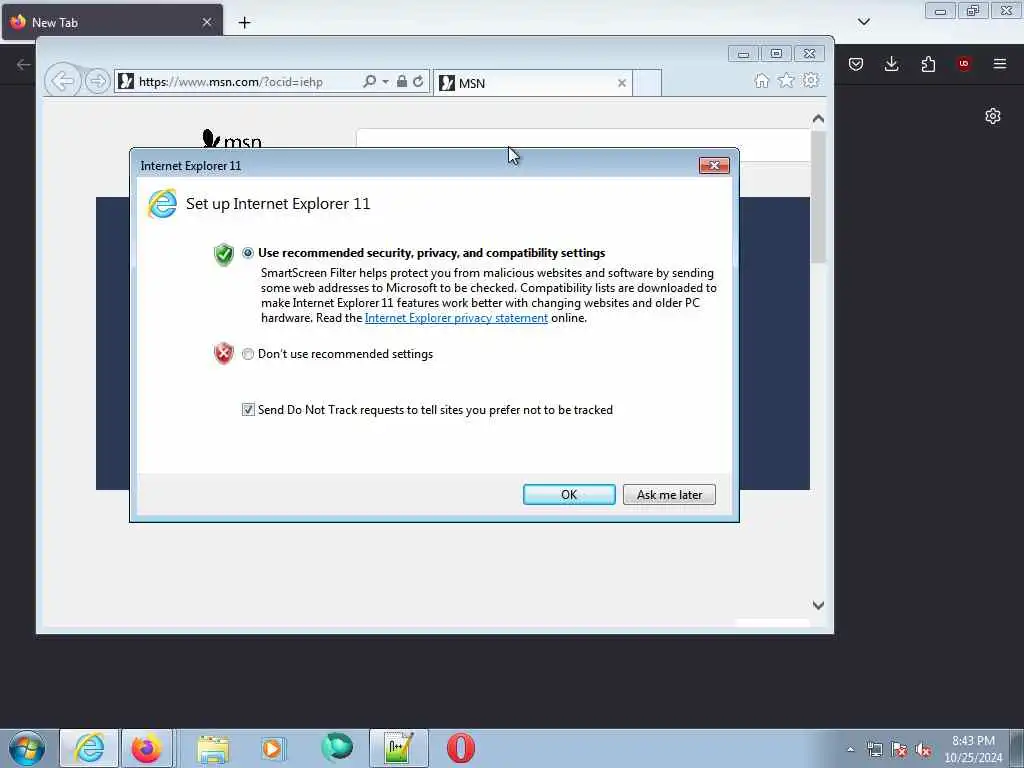Image resolution: width=1024 pixels, height=768 pixels.
Task: Select the MSN tab in Internet Explorer
Action: point(532,83)
